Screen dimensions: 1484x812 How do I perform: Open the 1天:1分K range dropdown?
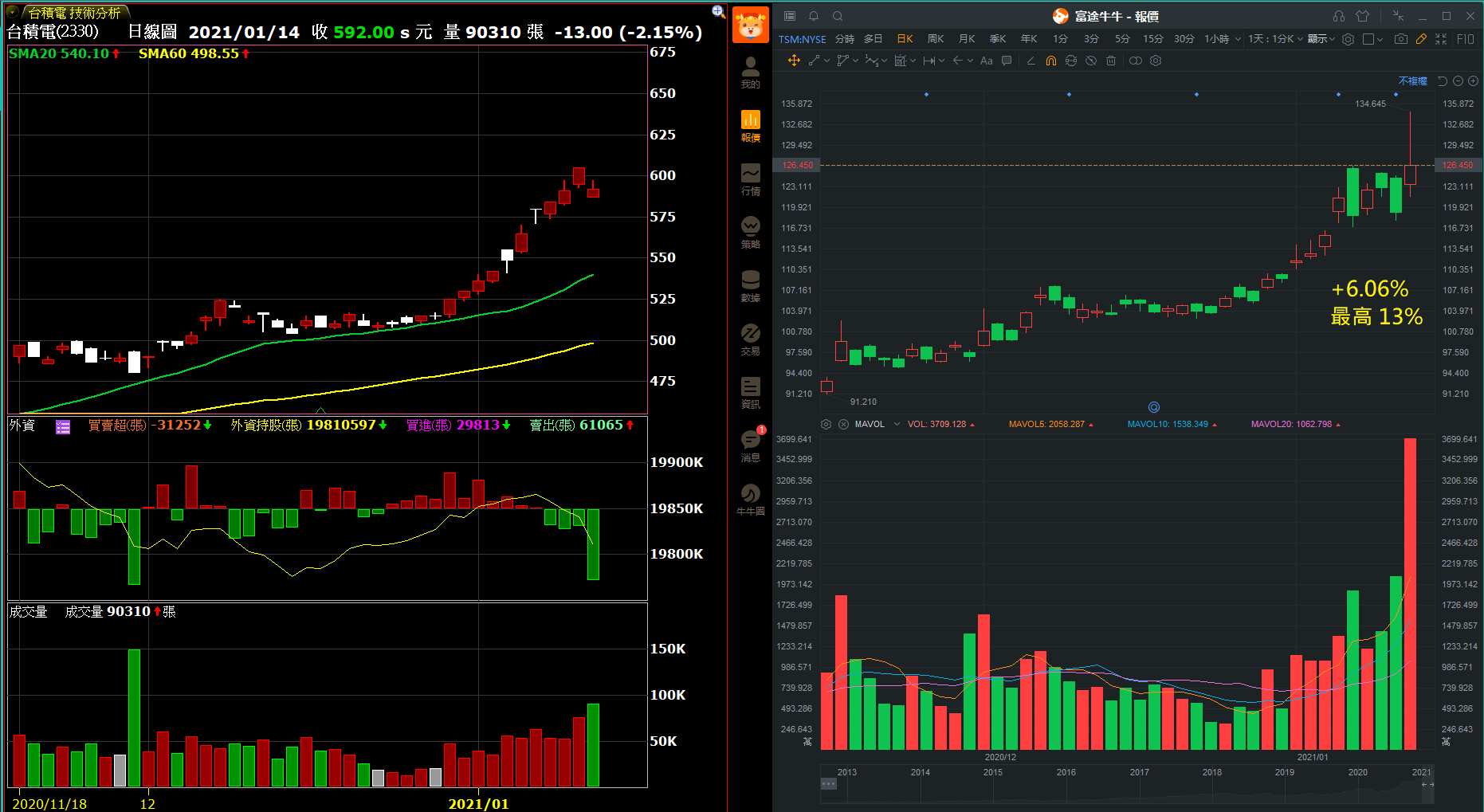tap(1275, 39)
